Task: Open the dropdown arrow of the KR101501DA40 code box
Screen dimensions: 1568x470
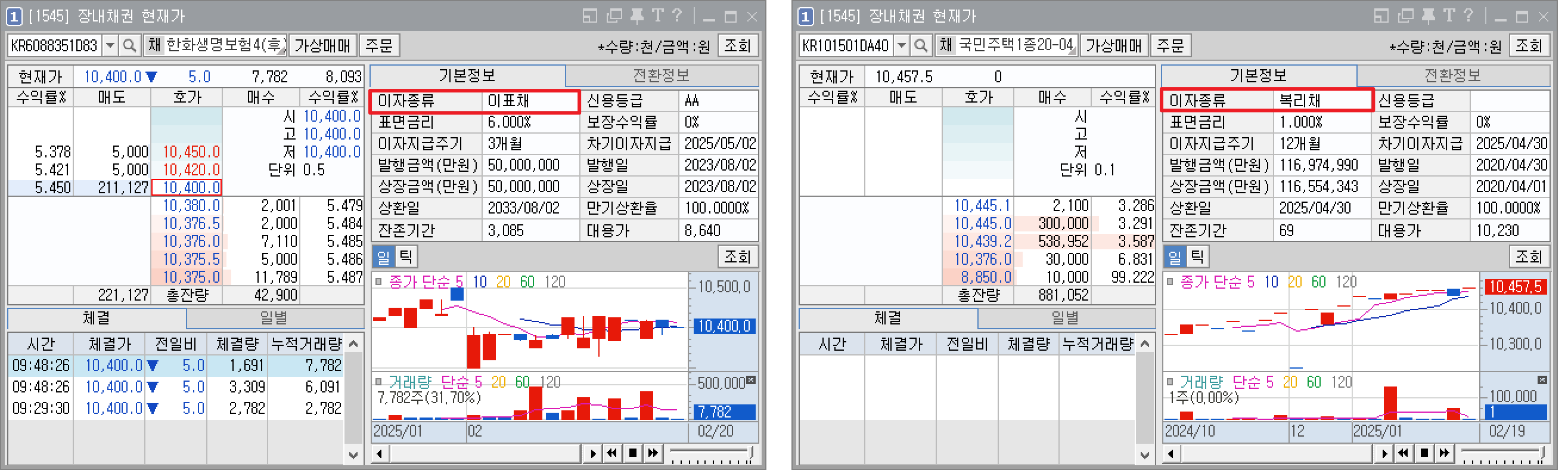Action: 902,46
